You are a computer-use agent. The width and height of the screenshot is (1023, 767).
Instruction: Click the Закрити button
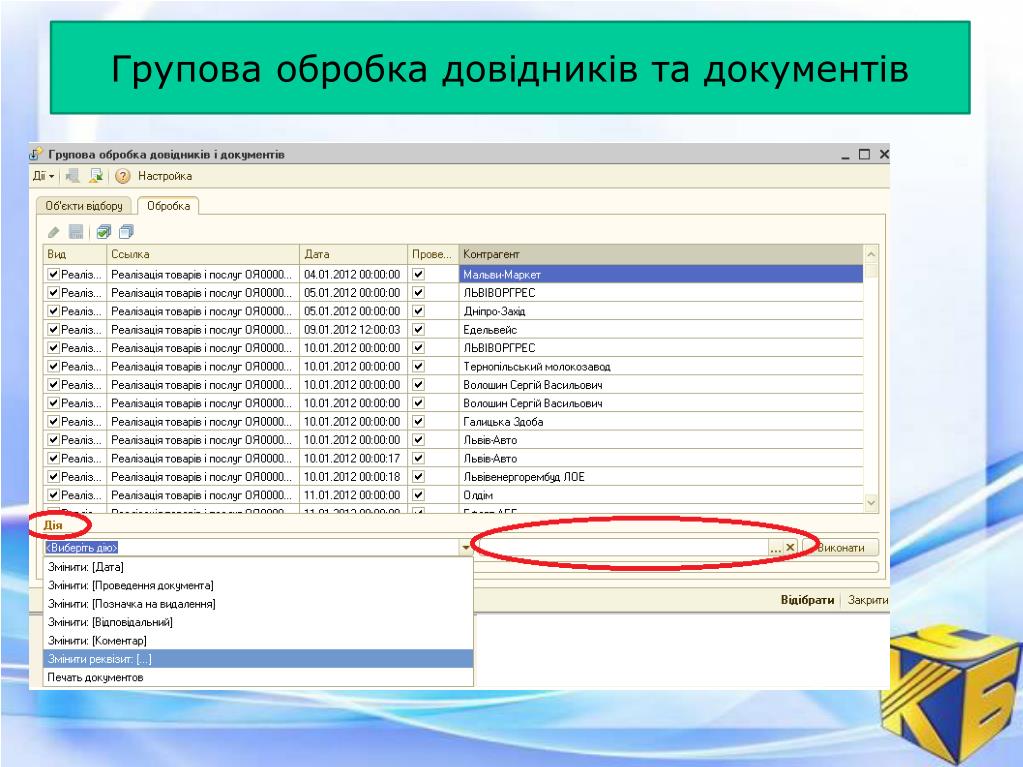pos(868,600)
